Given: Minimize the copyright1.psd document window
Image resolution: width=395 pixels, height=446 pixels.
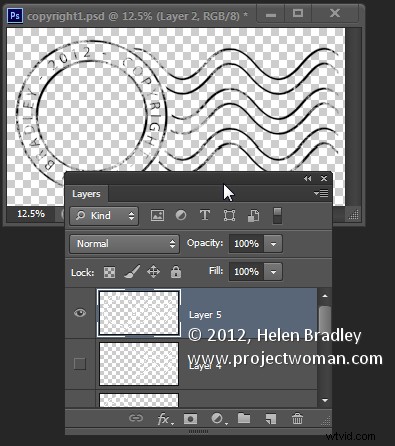Looking at the screenshot, I should (x=271, y=14).
